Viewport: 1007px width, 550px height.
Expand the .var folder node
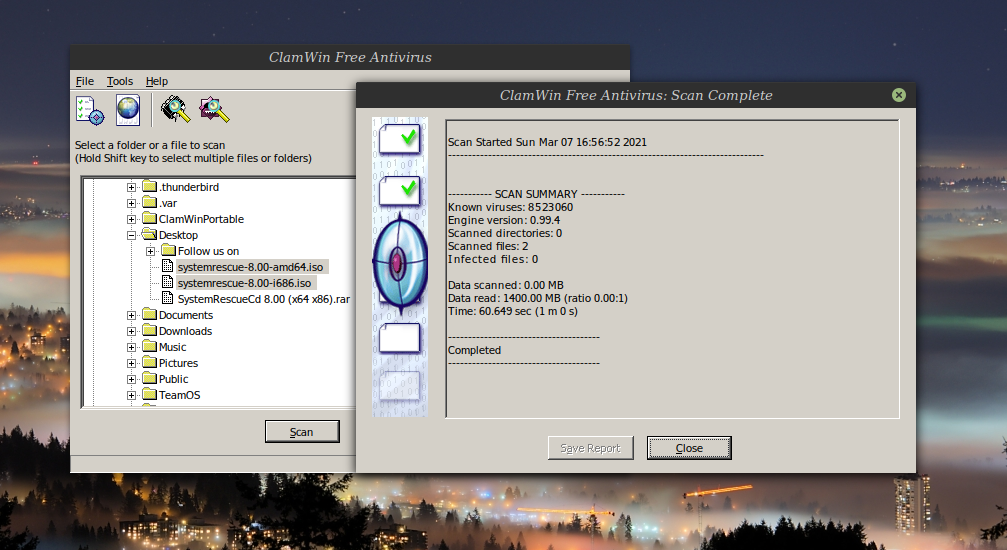pyautogui.click(x=131, y=204)
